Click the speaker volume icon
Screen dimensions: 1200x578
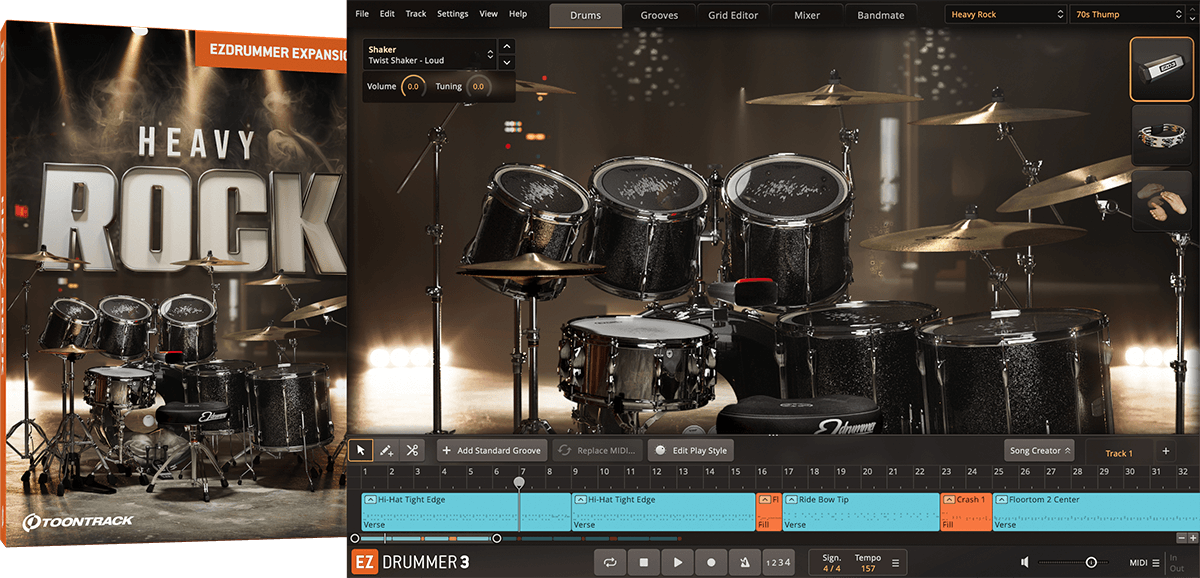pyautogui.click(x=1026, y=563)
